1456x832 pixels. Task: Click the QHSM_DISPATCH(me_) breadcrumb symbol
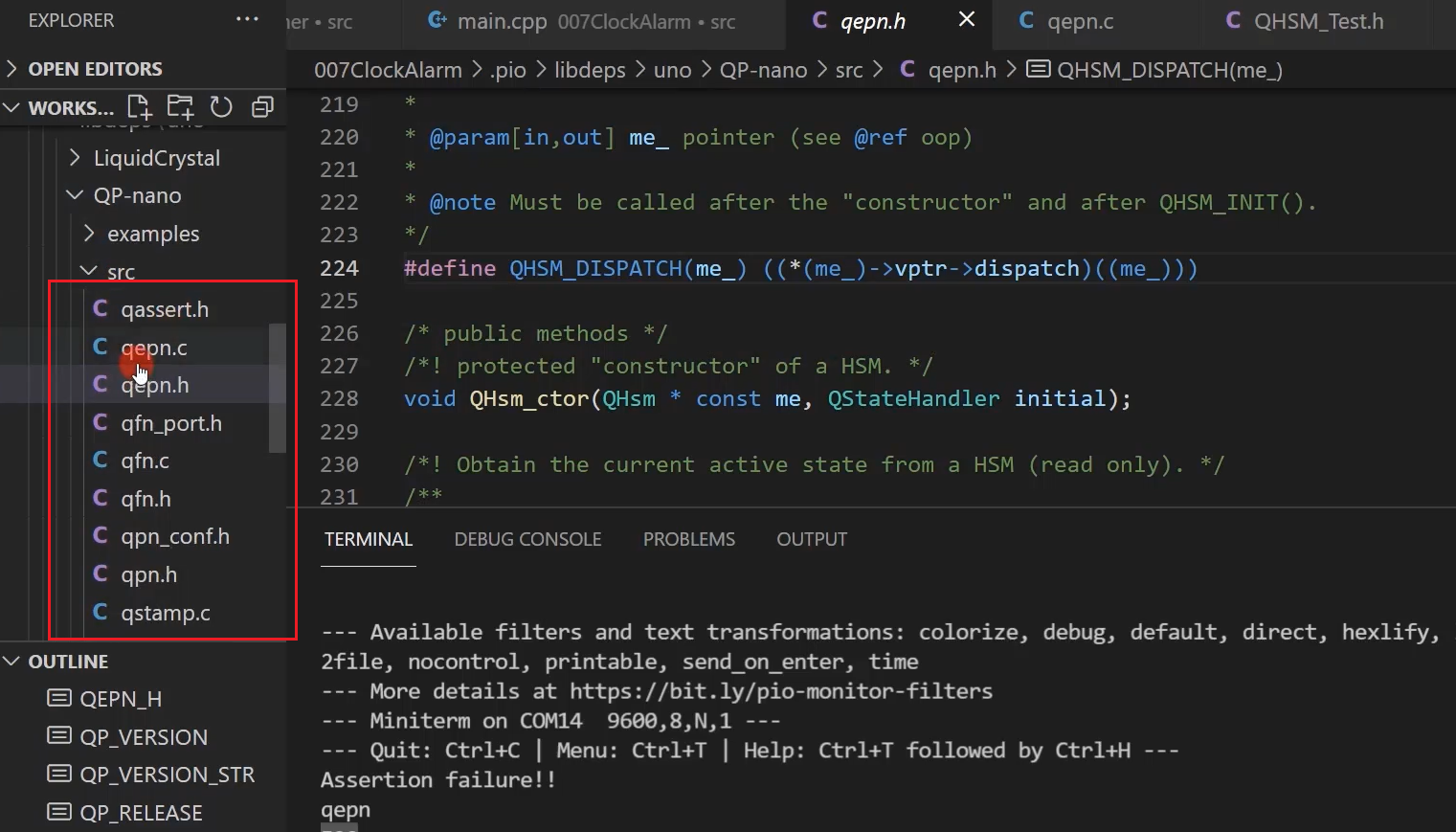1154,70
